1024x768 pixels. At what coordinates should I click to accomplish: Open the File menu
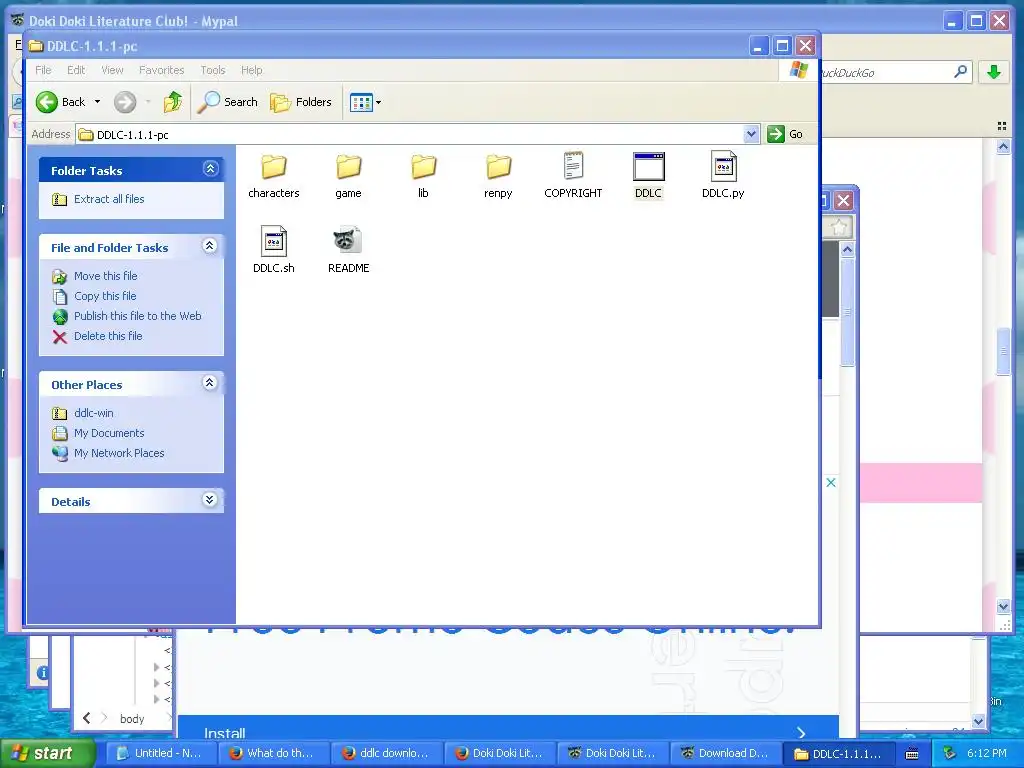point(43,70)
